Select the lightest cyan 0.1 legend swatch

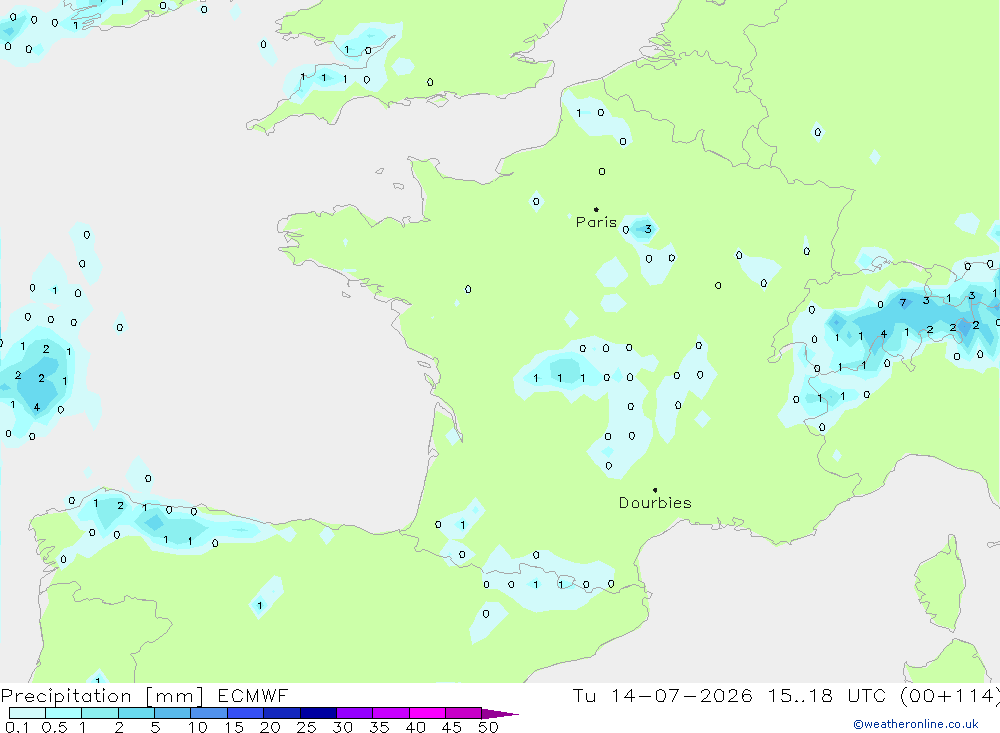pyautogui.click(x=27, y=713)
